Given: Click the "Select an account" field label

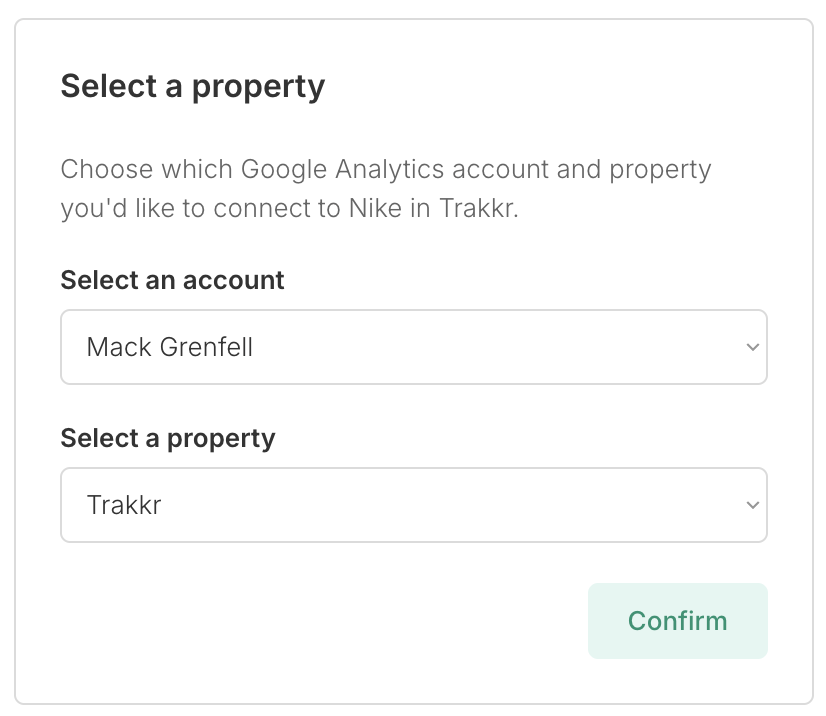Looking at the screenshot, I should [x=172, y=280].
